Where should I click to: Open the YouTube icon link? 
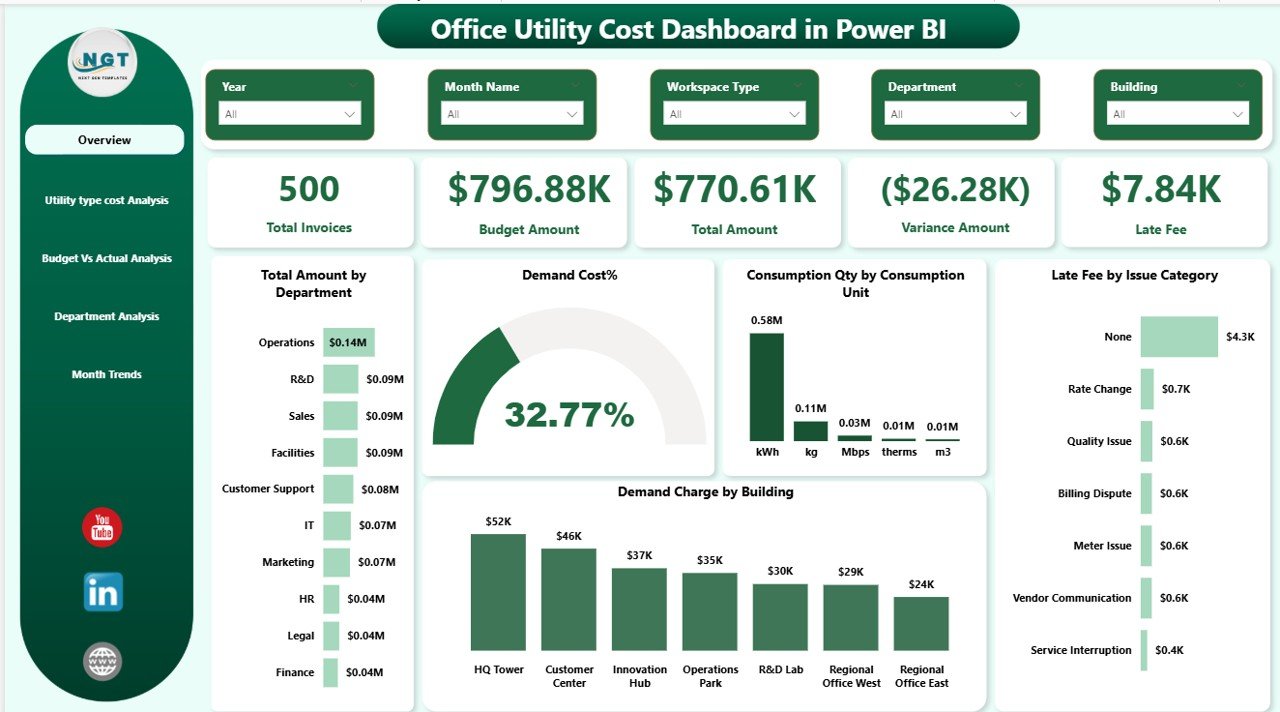pyautogui.click(x=102, y=528)
